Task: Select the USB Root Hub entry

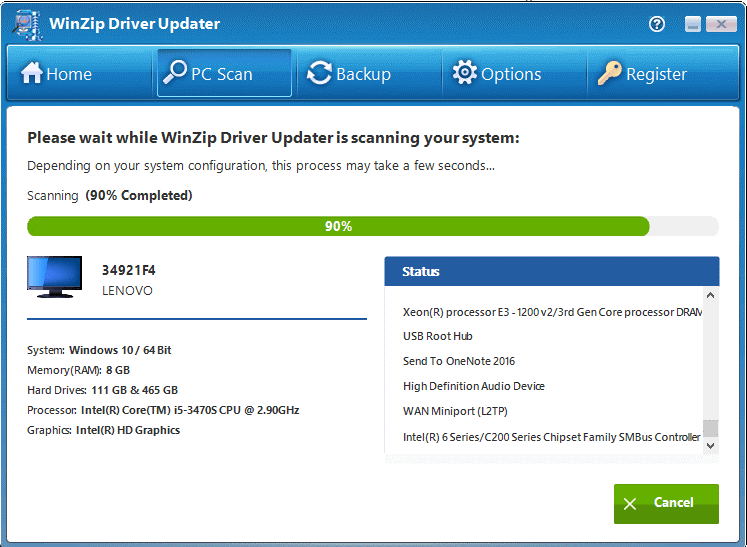Action: click(x=437, y=336)
